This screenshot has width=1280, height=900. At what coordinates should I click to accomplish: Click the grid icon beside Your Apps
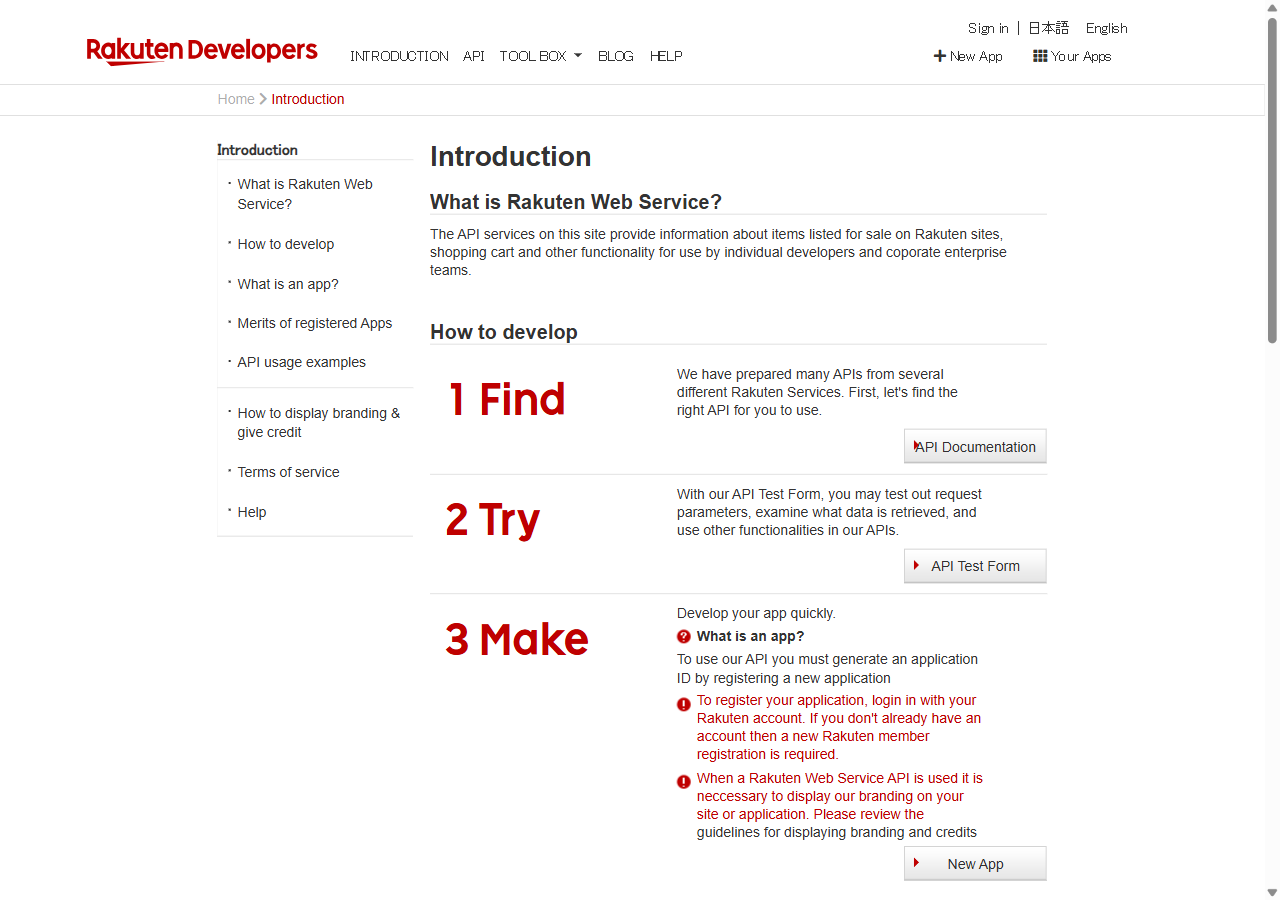[1040, 56]
